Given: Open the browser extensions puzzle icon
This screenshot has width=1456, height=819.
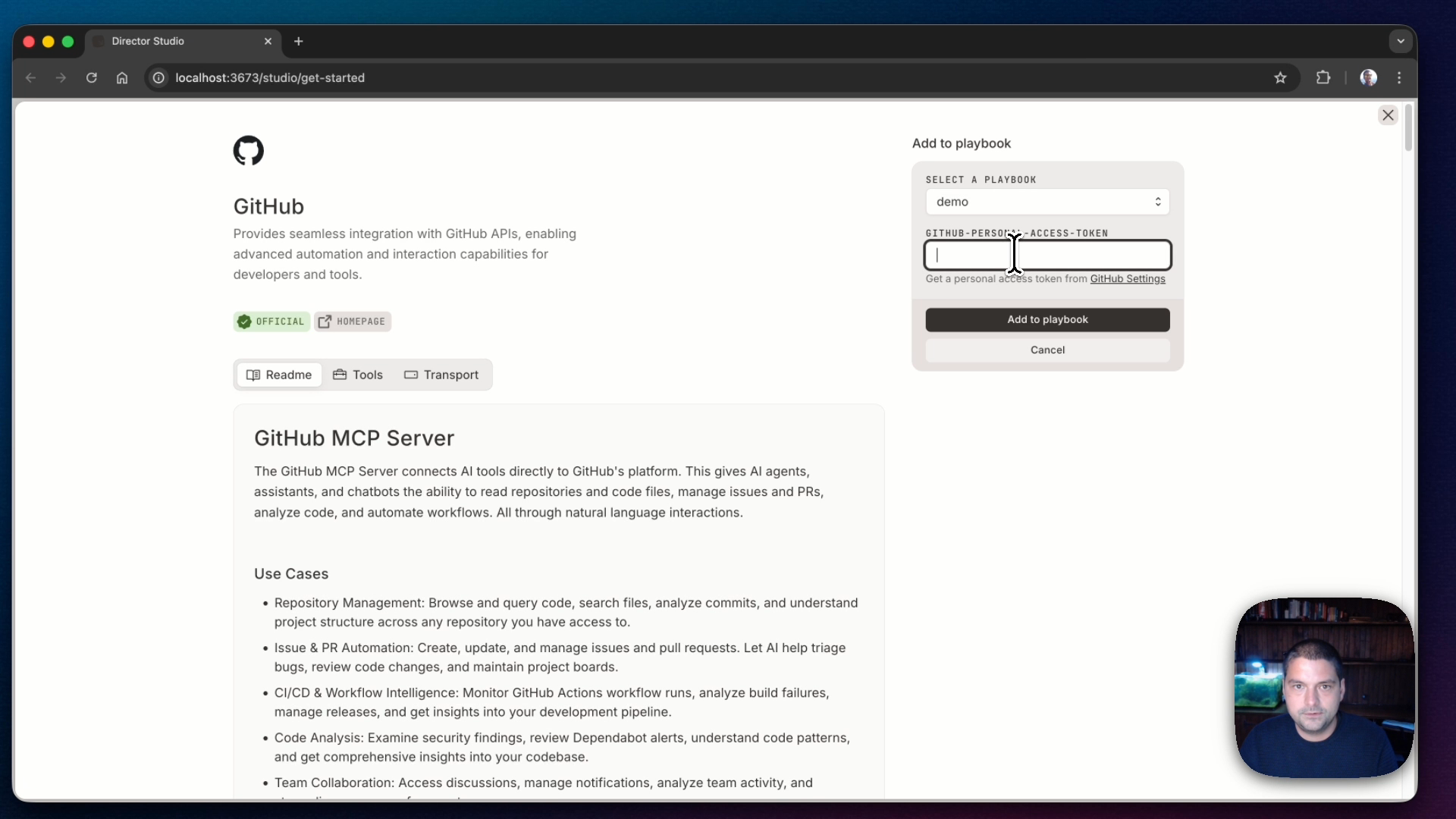Looking at the screenshot, I should tap(1323, 77).
